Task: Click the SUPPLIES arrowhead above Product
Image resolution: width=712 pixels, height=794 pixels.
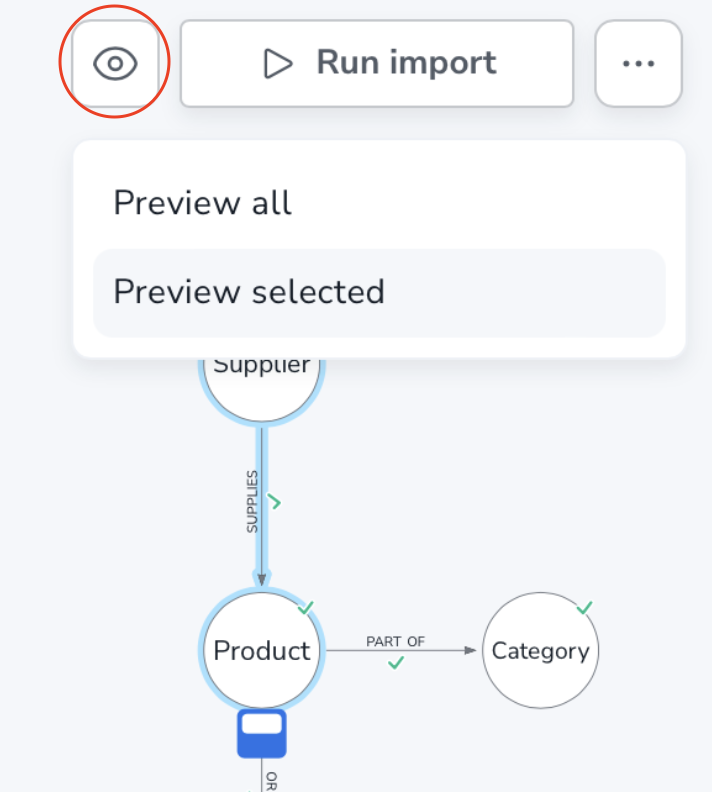Action: coord(262,579)
